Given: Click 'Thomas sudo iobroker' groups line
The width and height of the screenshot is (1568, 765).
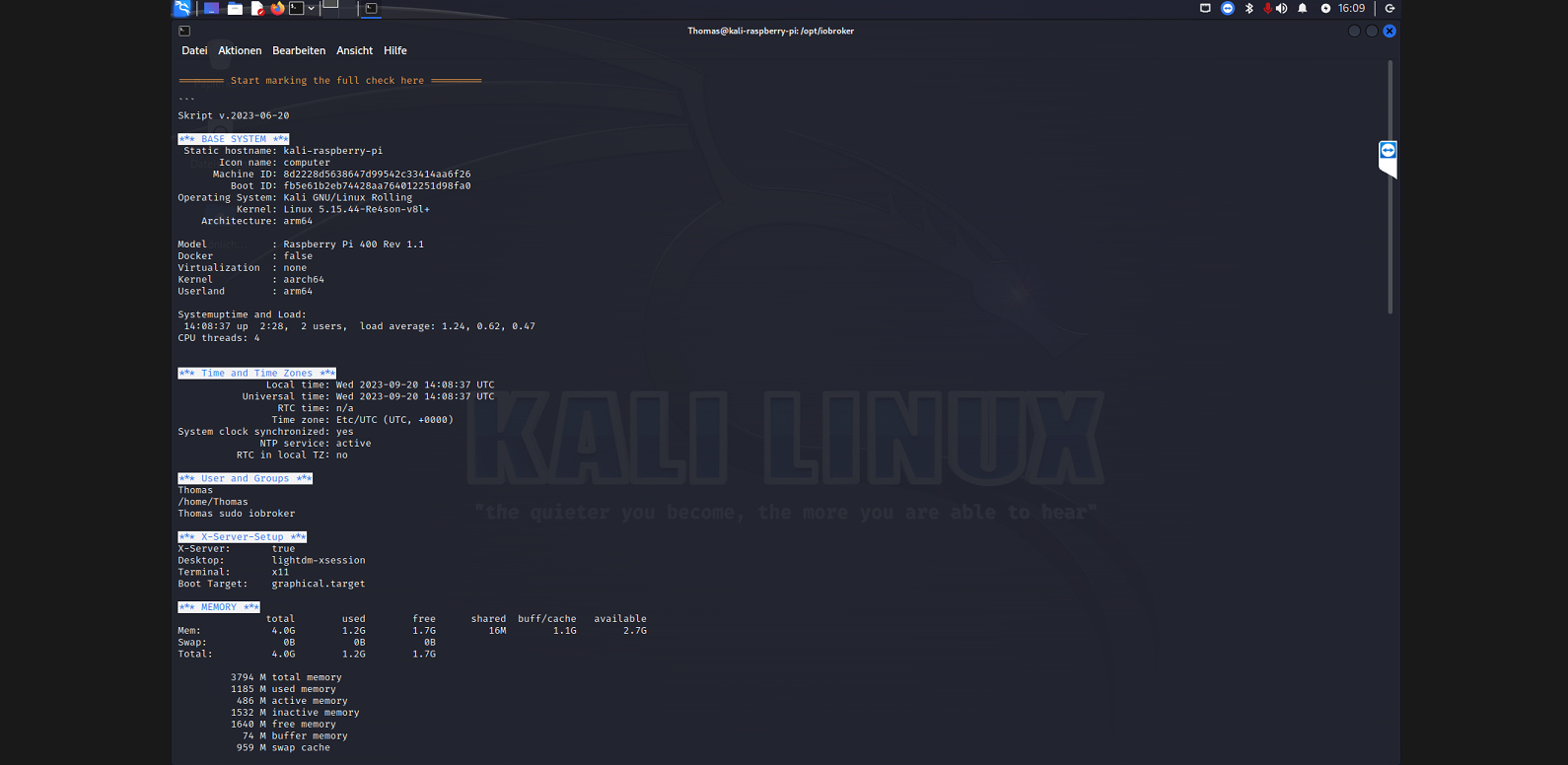Looking at the screenshot, I should point(237,514).
